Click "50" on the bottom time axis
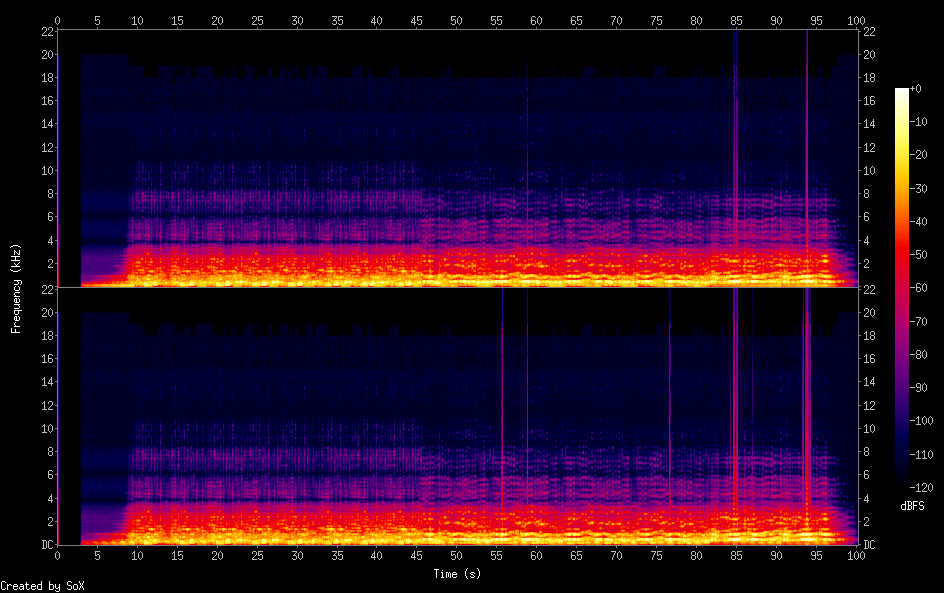The width and height of the screenshot is (944, 593). pos(456,556)
